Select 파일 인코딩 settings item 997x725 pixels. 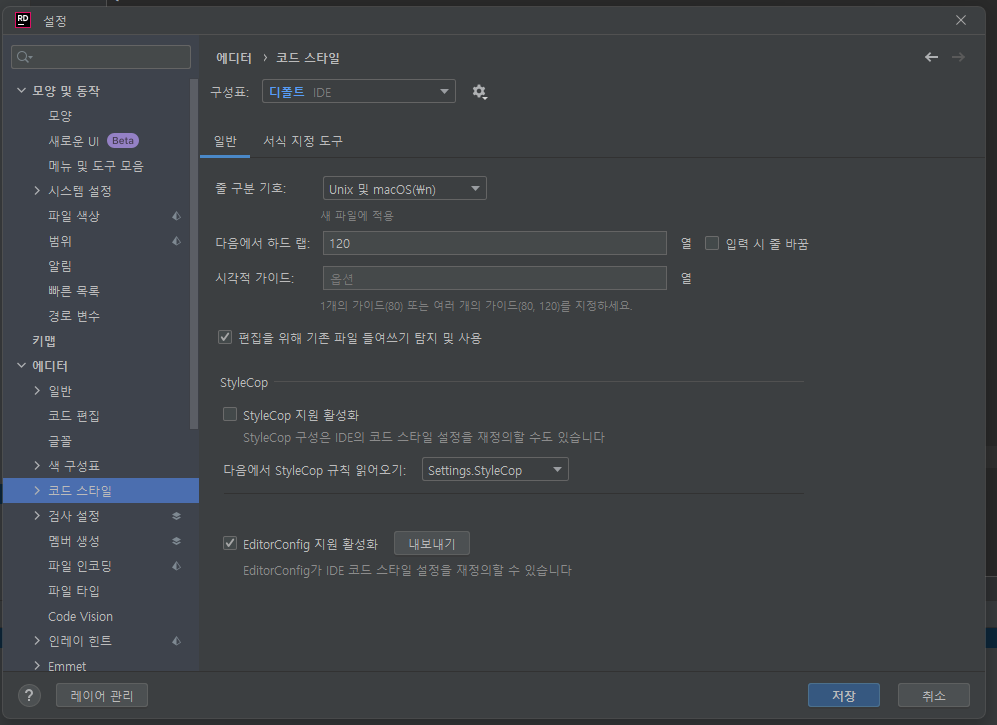pos(80,566)
